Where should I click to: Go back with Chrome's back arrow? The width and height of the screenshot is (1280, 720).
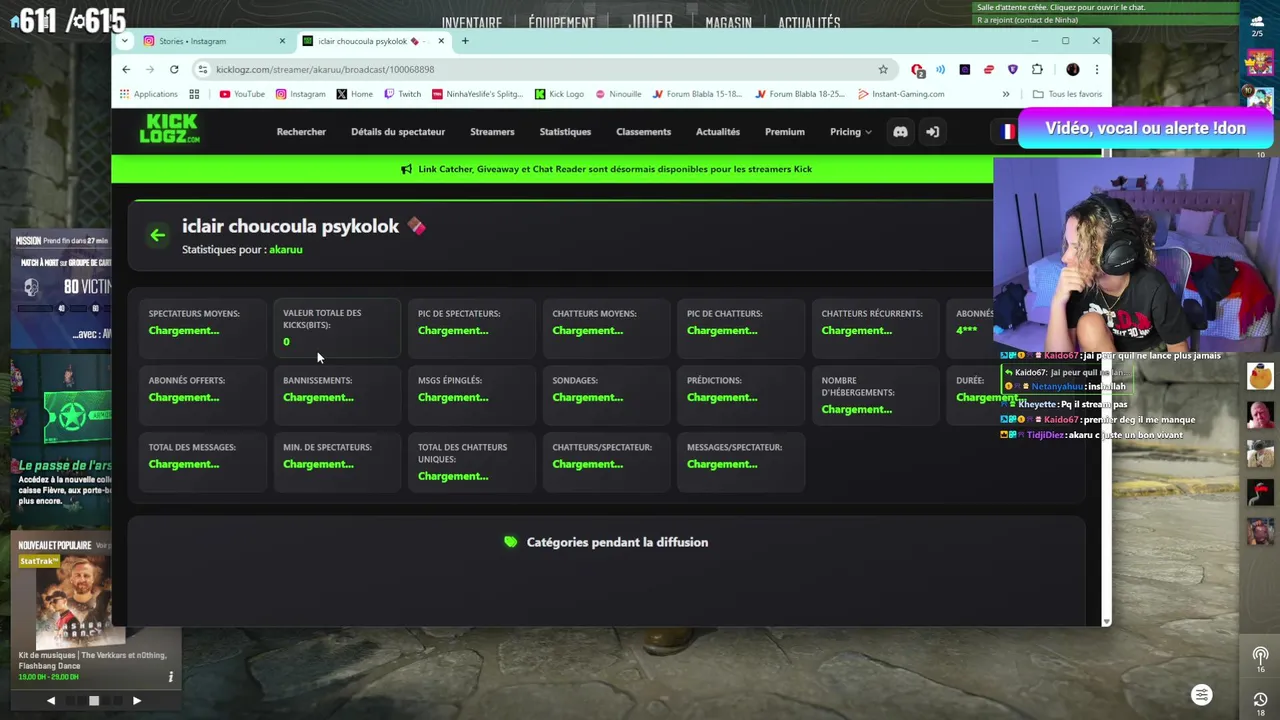point(126,69)
